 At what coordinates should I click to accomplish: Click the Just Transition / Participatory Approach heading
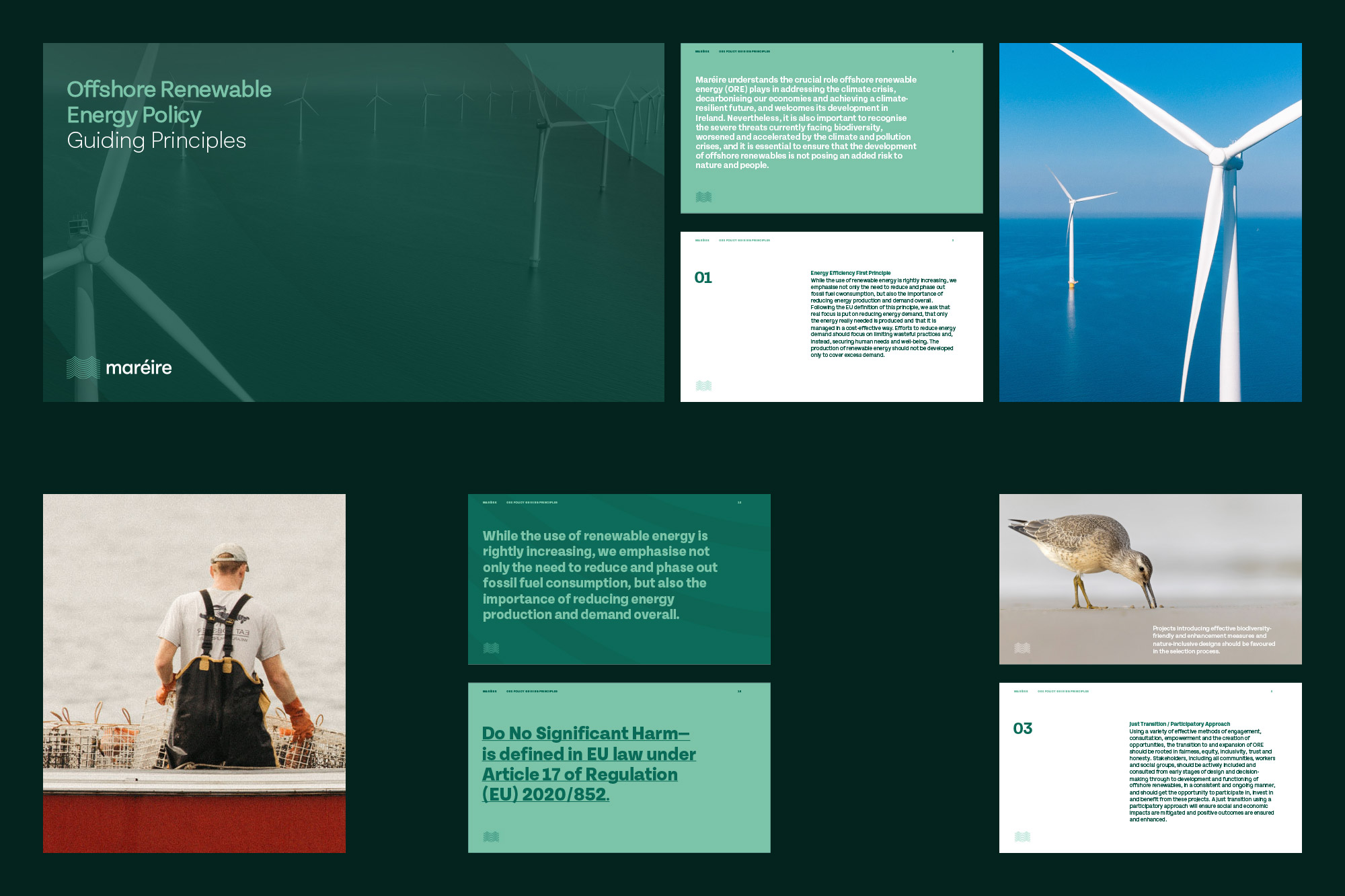1179,724
